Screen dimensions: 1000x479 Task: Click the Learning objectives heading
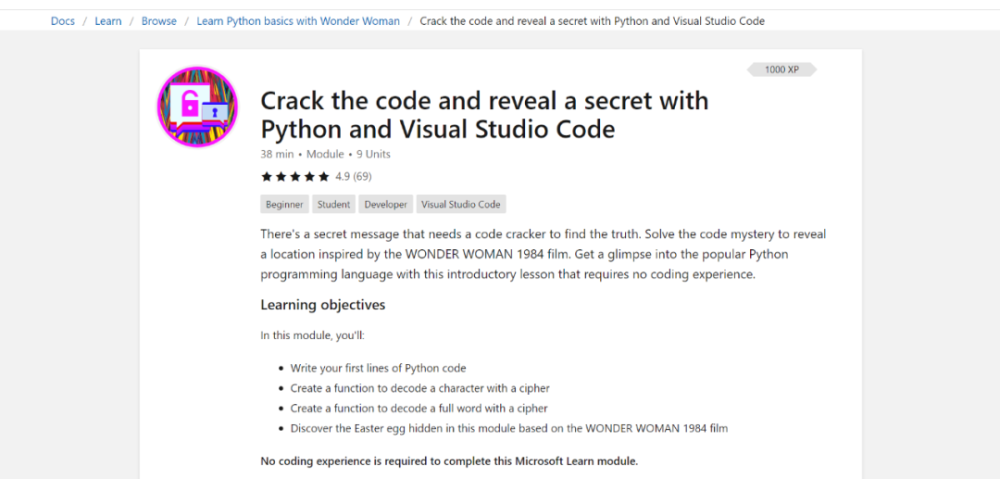coord(323,305)
